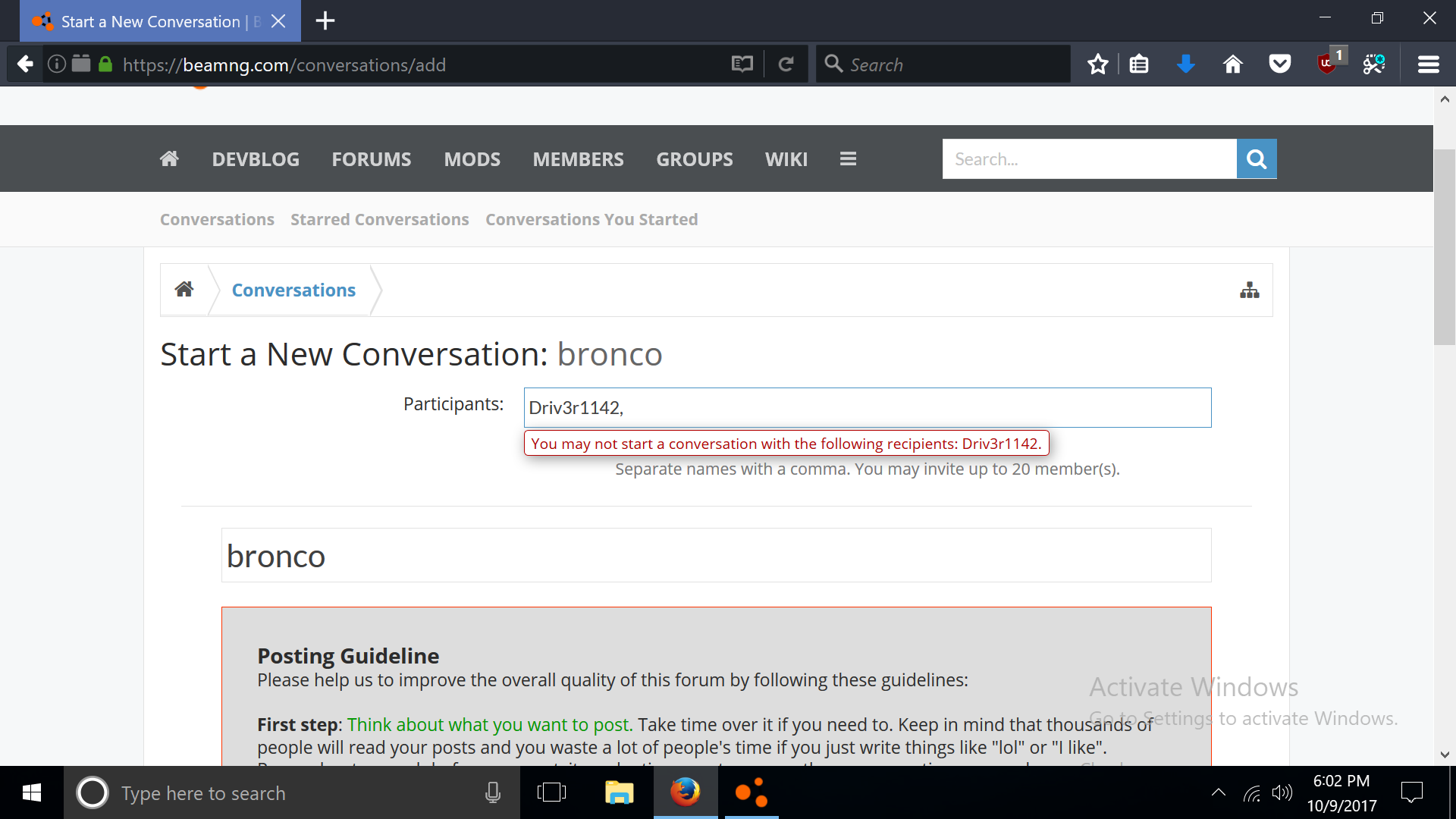
Task: Open the network Wi-Fi tray icon
Action: pyautogui.click(x=1252, y=793)
